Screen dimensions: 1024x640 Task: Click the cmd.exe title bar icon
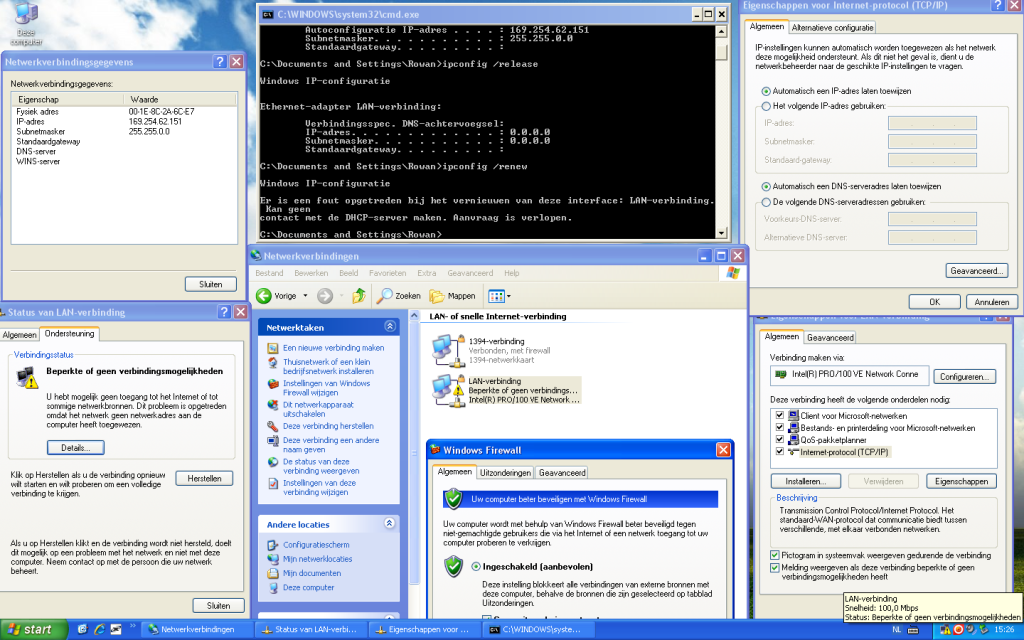pyautogui.click(x=268, y=14)
